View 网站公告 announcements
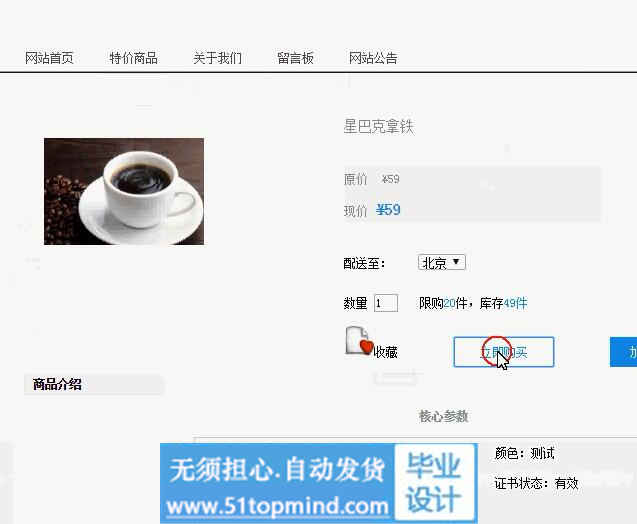 [373, 58]
